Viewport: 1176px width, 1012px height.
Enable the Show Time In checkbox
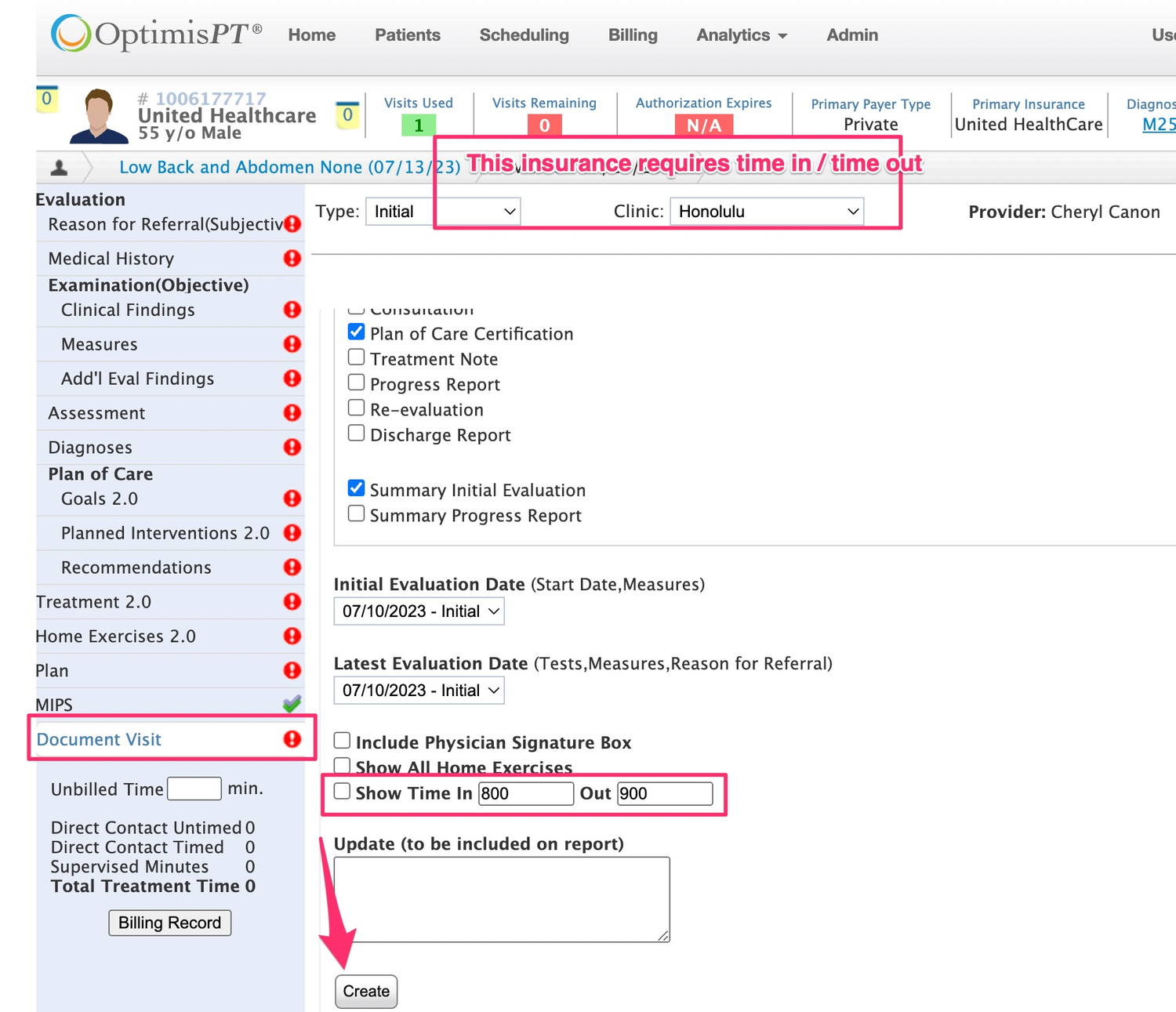pos(343,792)
